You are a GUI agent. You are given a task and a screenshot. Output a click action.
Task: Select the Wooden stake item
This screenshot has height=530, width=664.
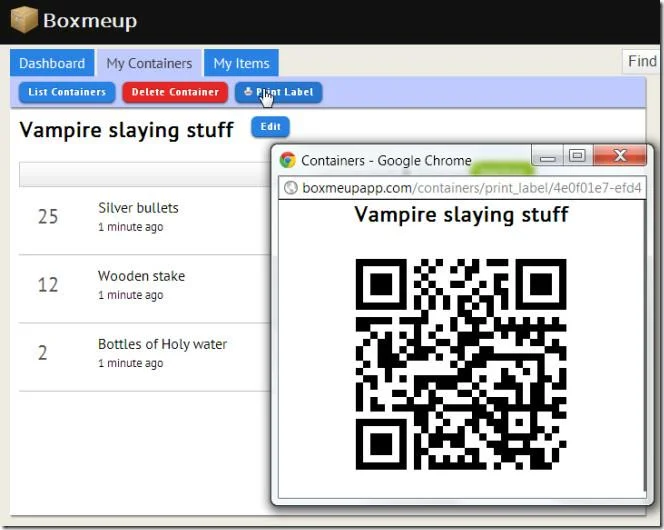141,276
